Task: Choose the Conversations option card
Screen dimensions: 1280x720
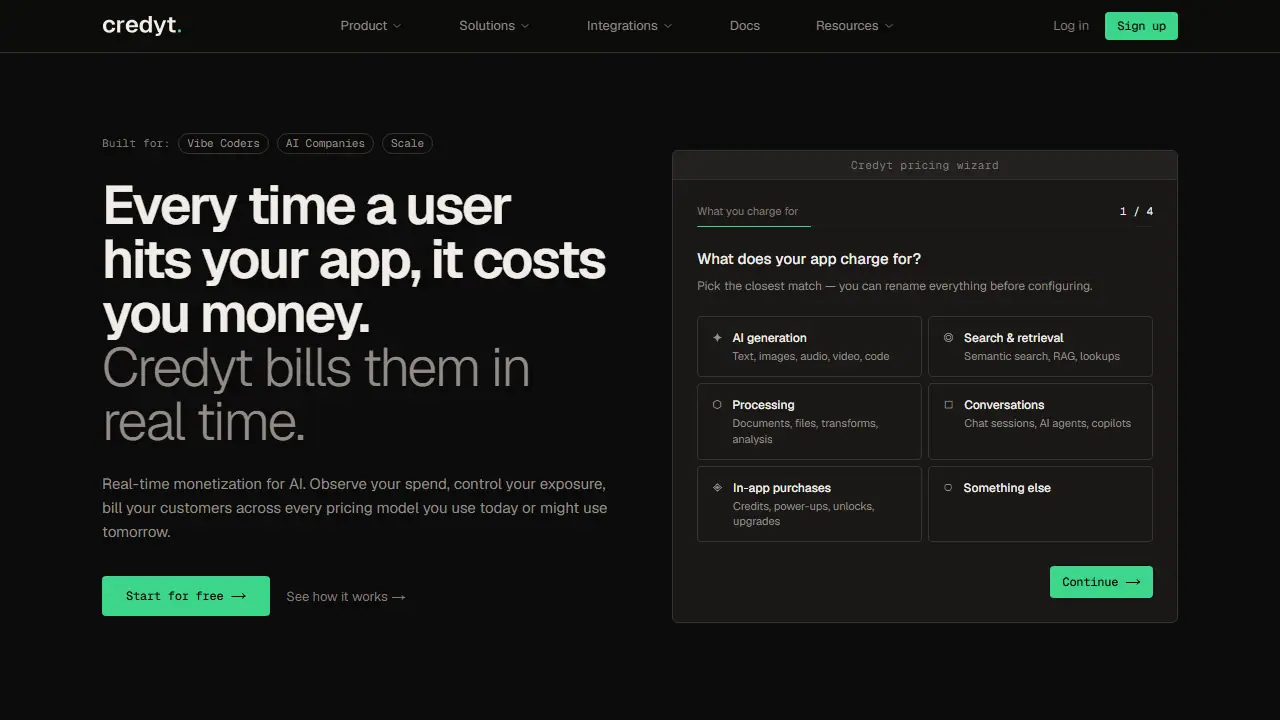Action: click(1040, 422)
